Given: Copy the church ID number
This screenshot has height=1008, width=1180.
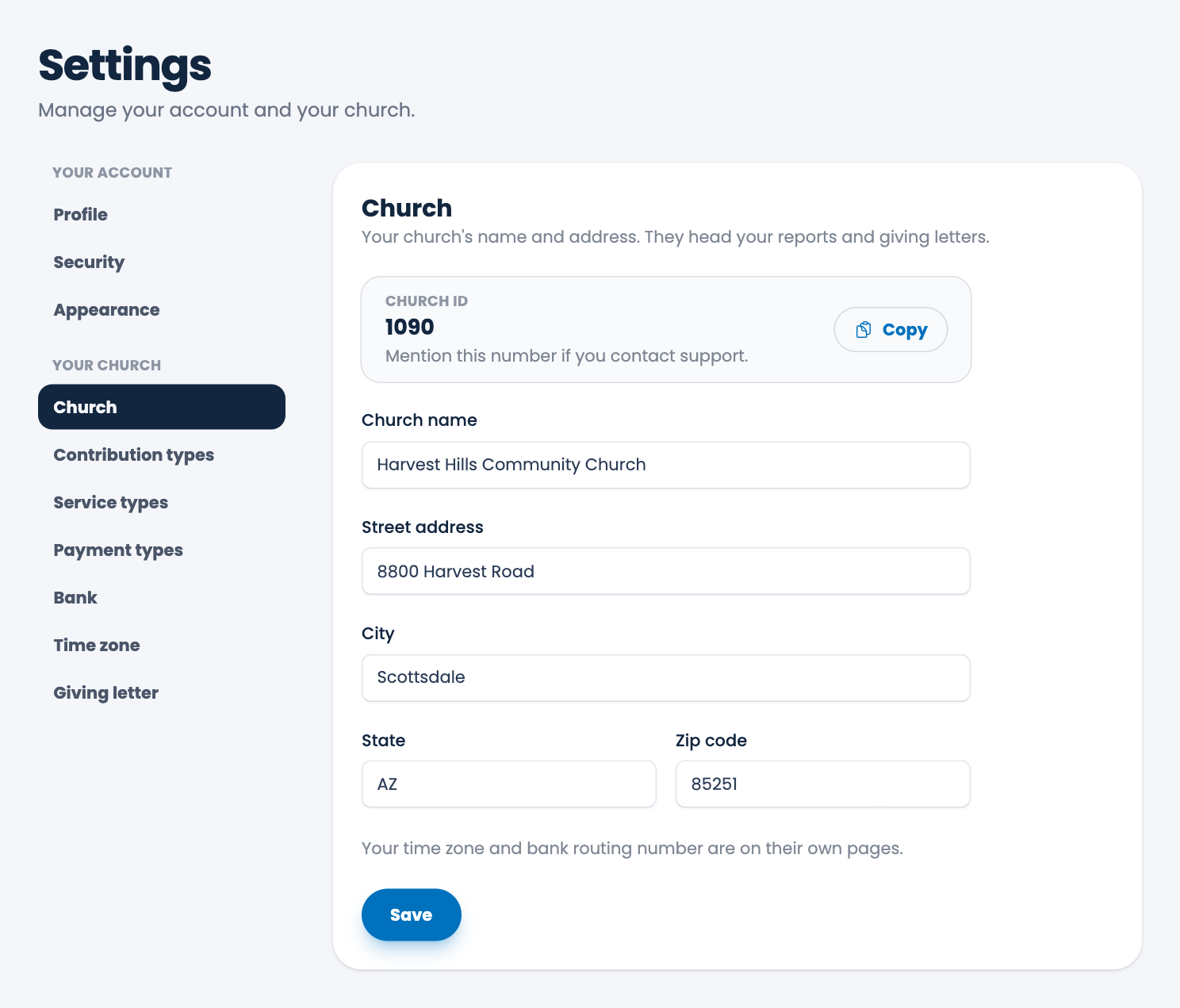Looking at the screenshot, I should 891,330.
